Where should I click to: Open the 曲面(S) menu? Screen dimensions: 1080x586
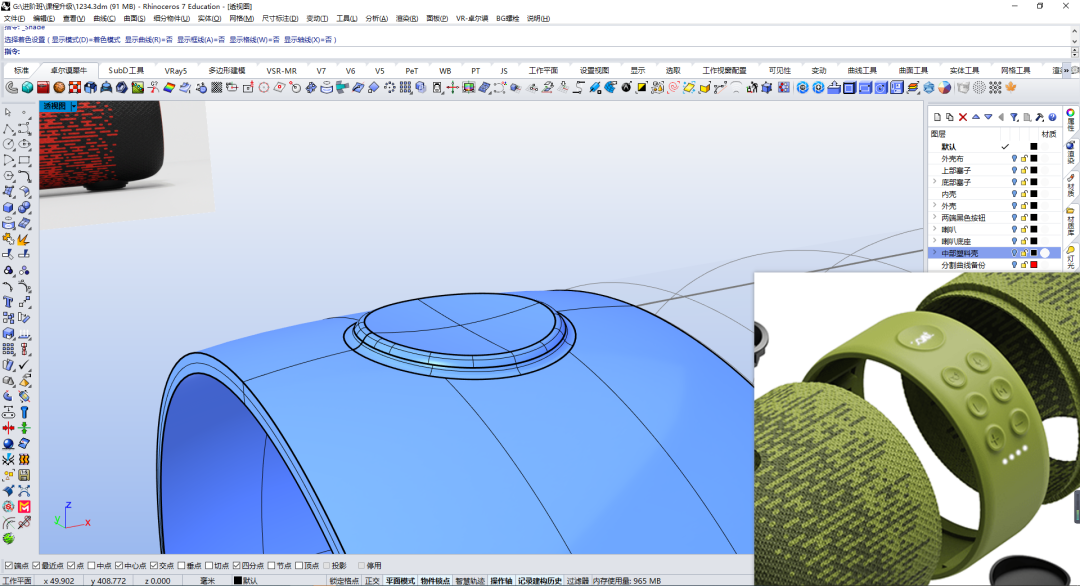[134, 19]
